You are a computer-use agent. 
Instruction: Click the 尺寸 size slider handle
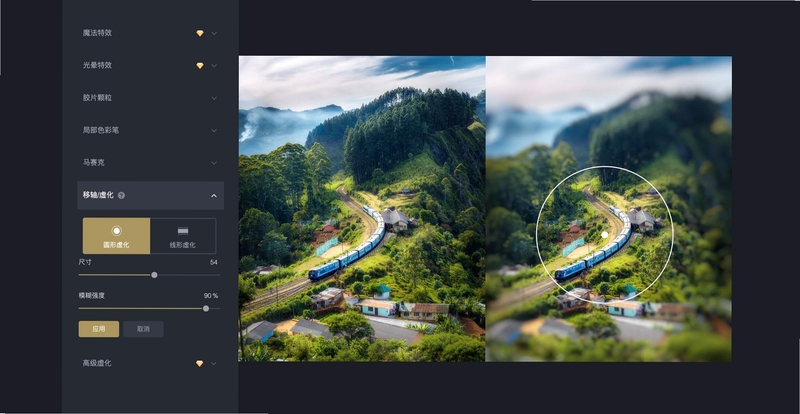point(154,275)
